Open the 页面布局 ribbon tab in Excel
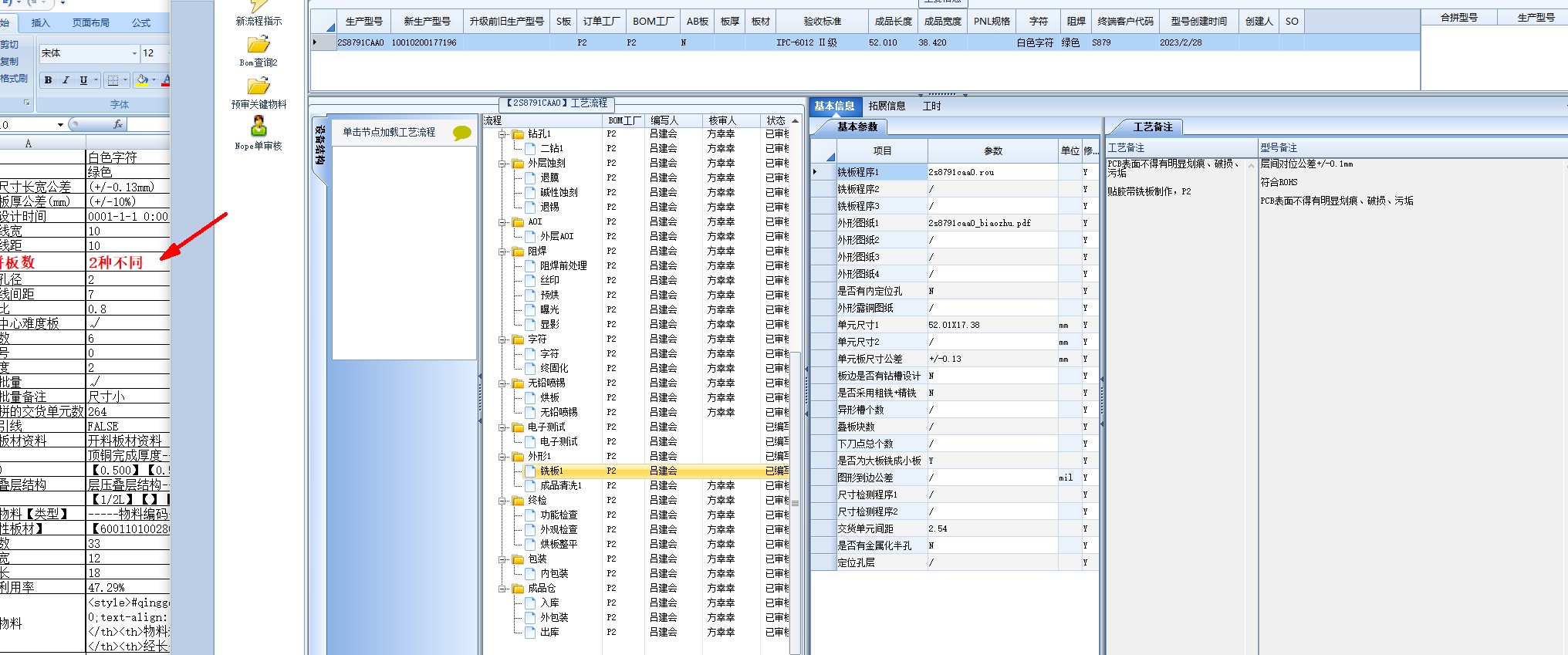Image resolution: width=1568 pixels, height=655 pixels. (x=90, y=22)
